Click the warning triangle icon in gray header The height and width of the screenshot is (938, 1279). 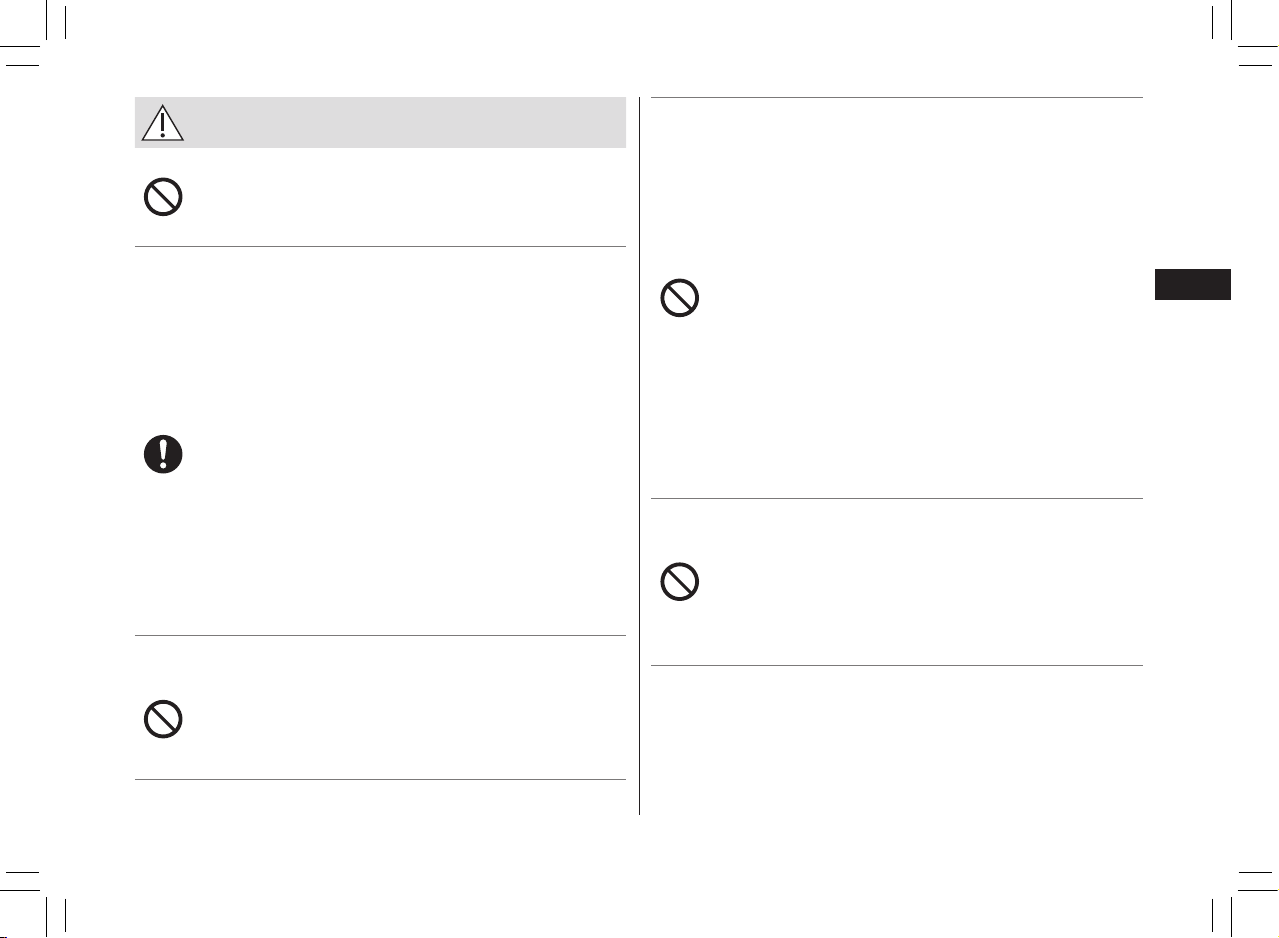pos(162,122)
